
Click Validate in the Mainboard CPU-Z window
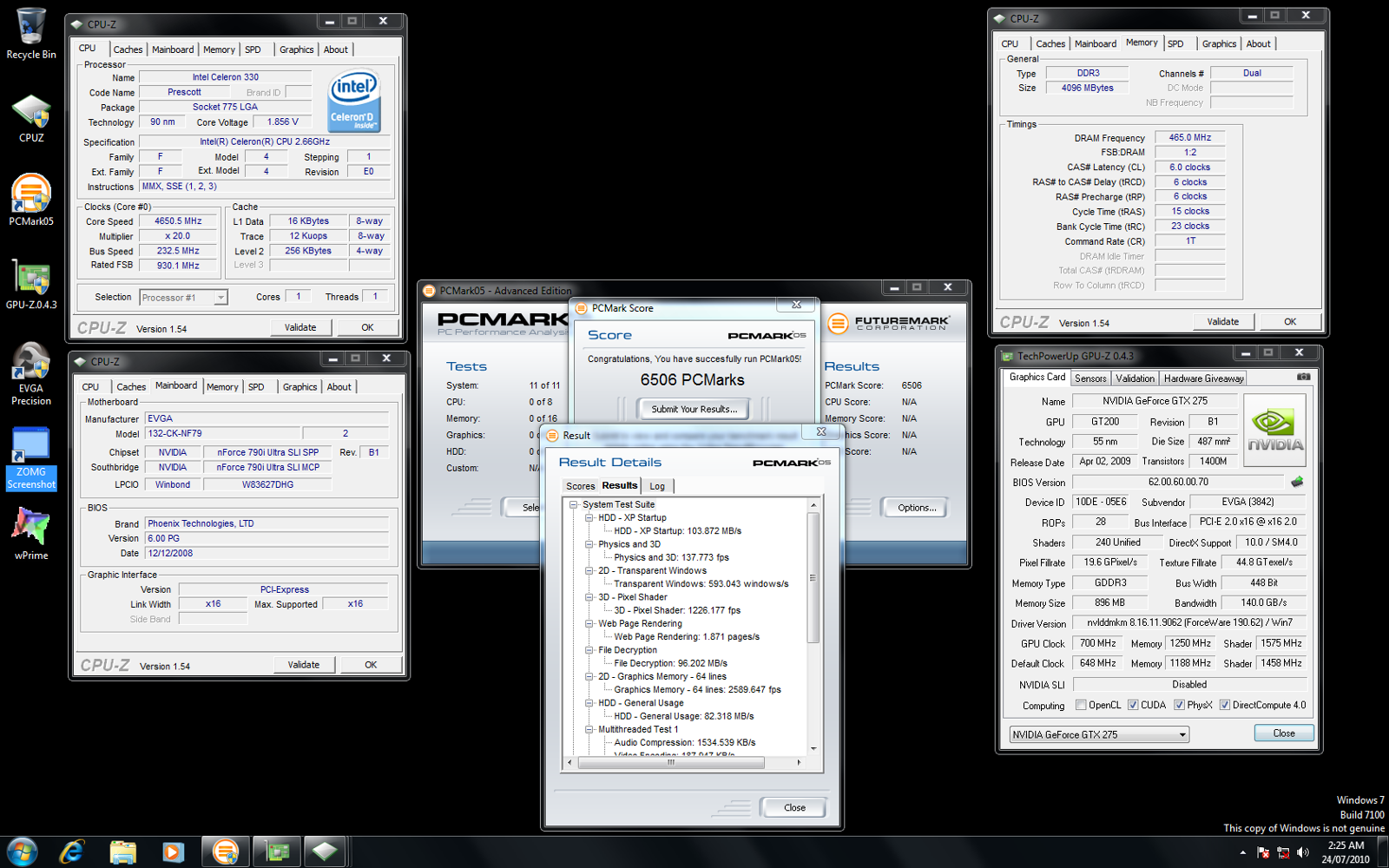304,665
